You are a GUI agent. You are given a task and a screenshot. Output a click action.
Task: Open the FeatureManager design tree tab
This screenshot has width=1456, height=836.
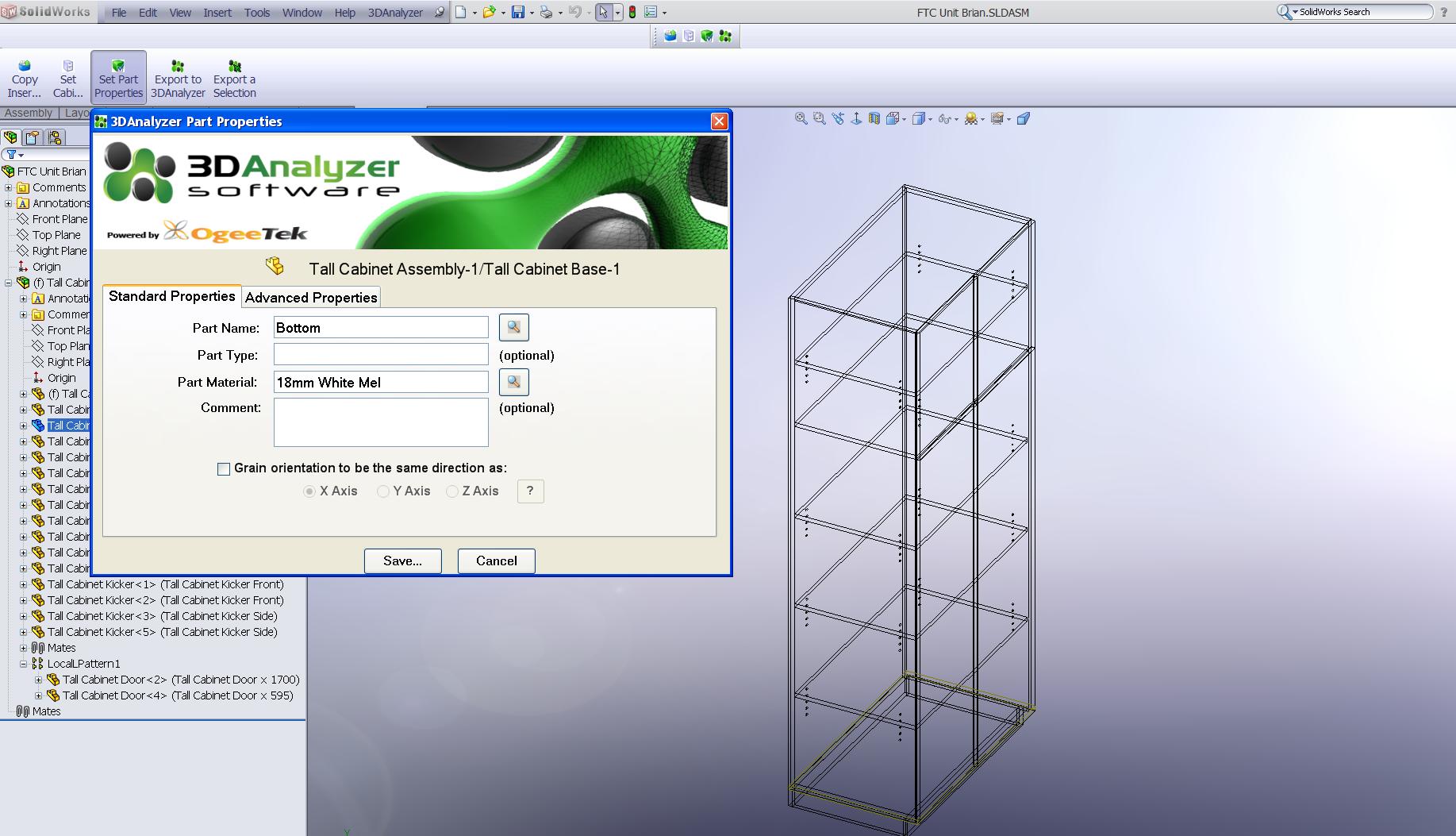tap(11, 137)
